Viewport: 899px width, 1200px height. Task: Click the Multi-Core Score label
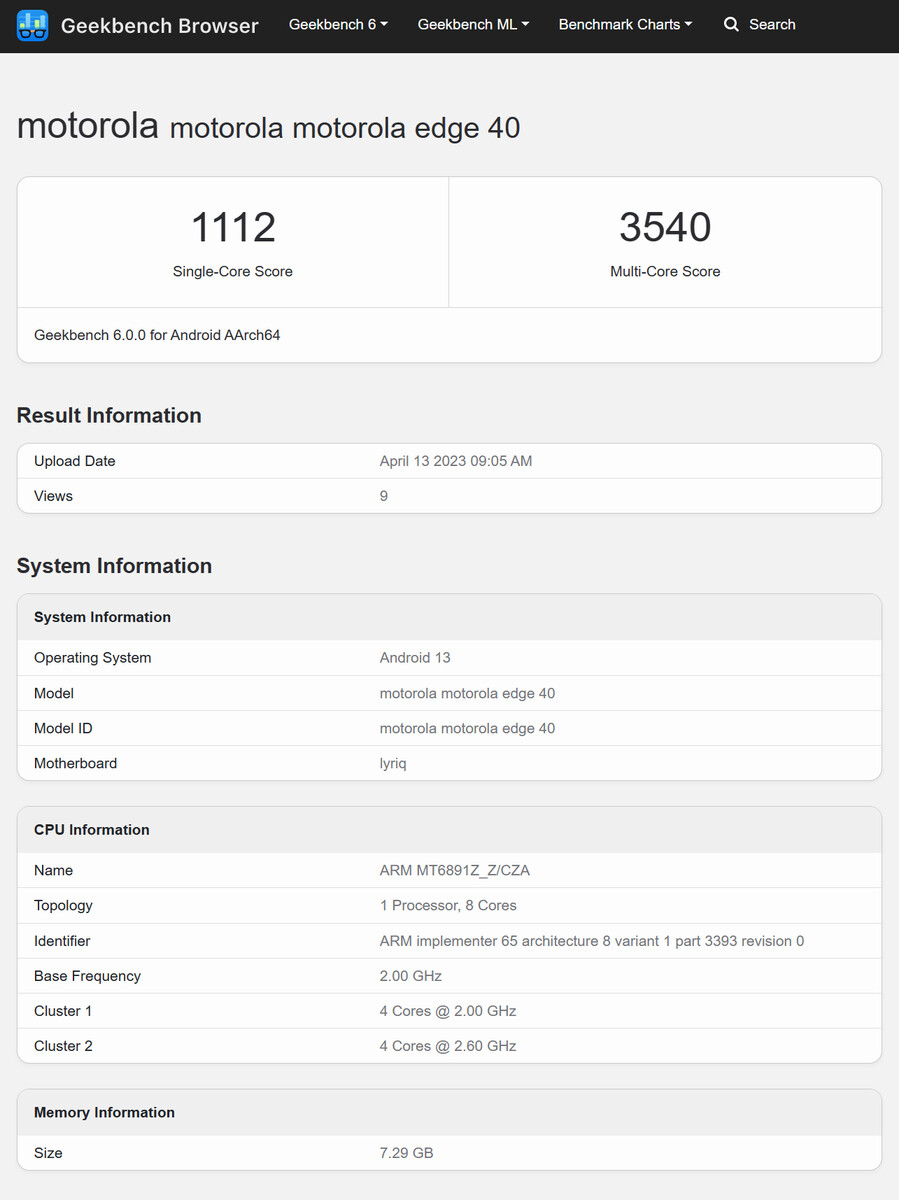click(x=665, y=272)
